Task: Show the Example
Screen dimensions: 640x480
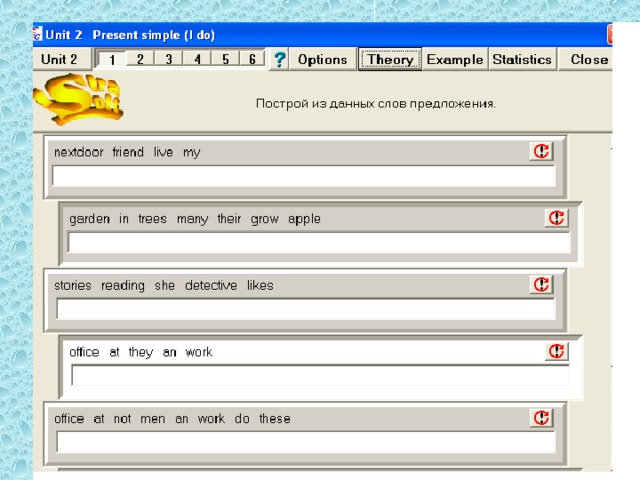Action: click(455, 60)
